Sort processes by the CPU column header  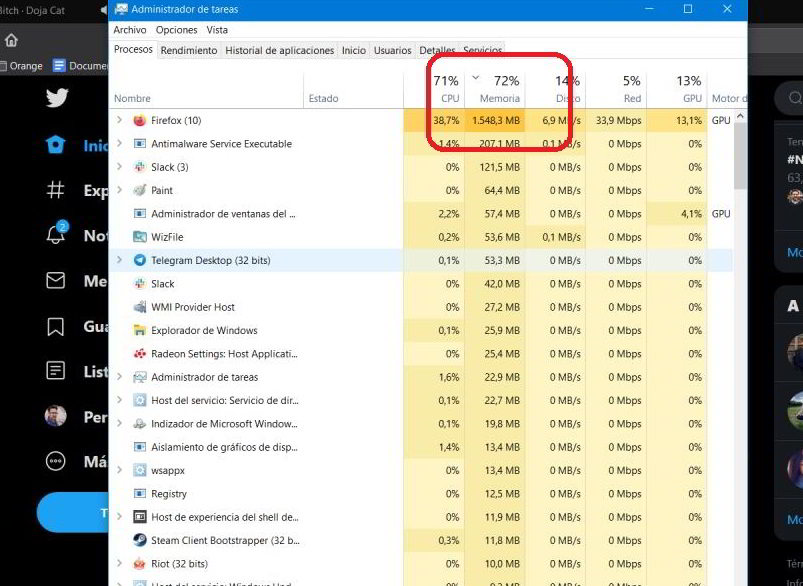(446, 88)
